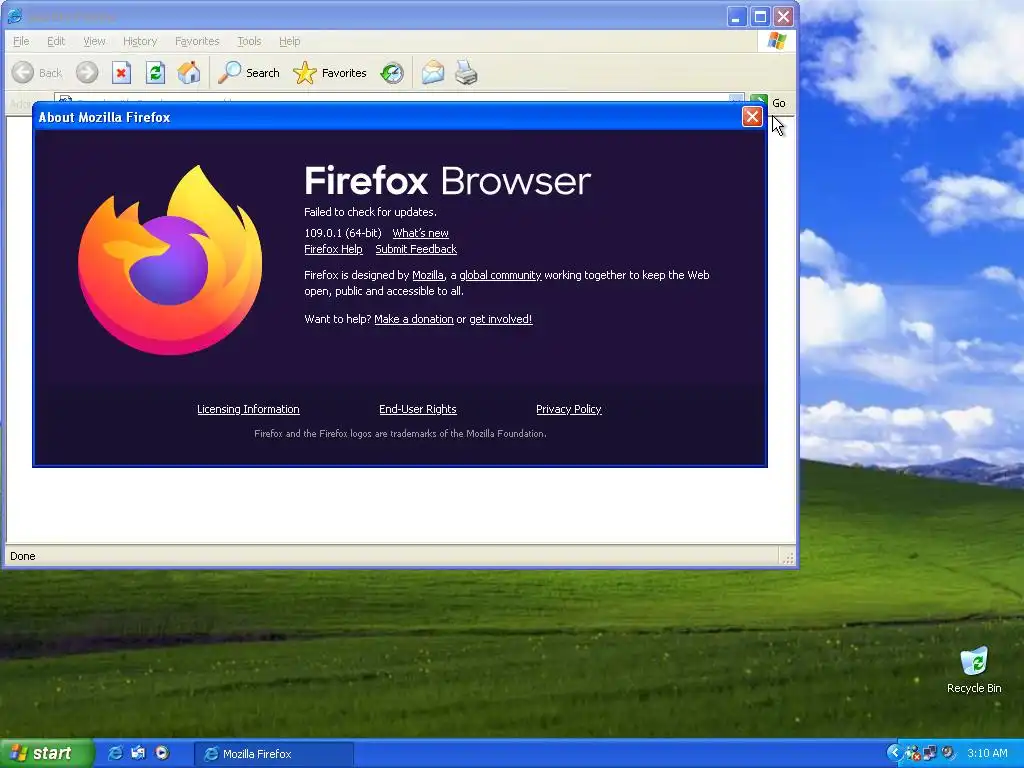Image resolution: width=1024 pixels, height=768 pixels.
Task: Click the 3:10 AM taskbar clock
Action: click(987, 753)
